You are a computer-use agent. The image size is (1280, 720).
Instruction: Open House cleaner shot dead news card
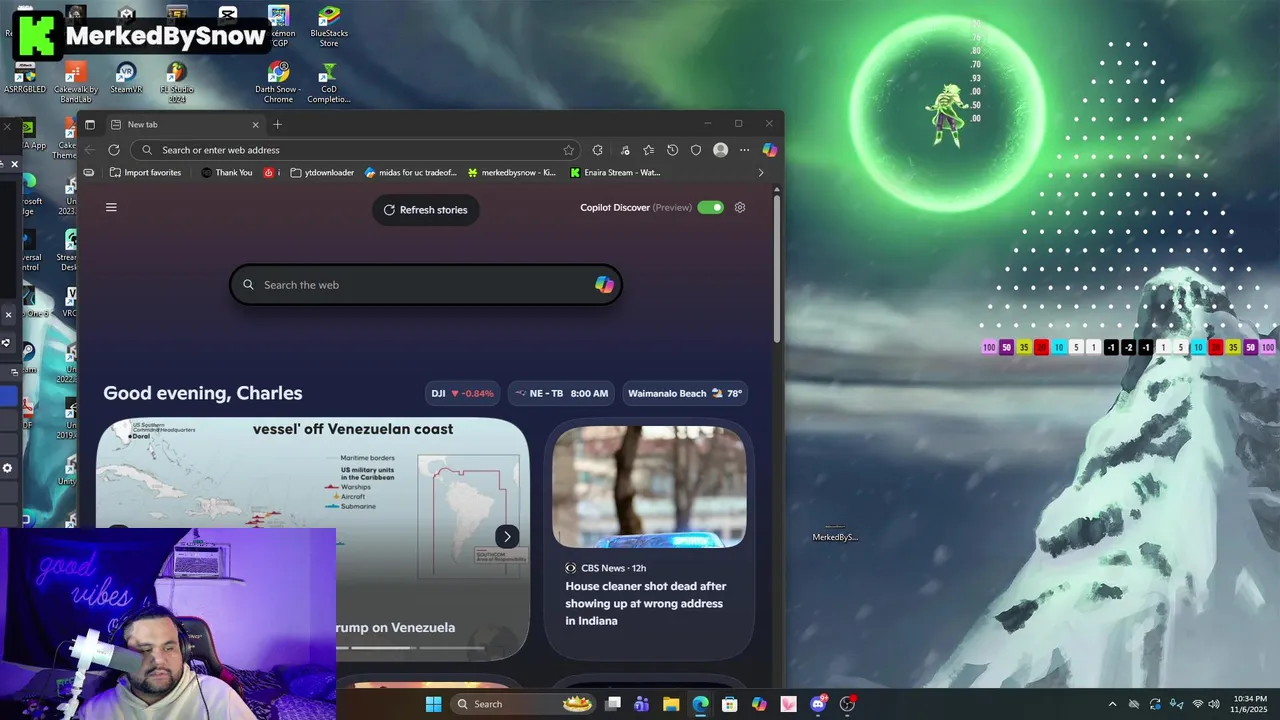point(649,540)
